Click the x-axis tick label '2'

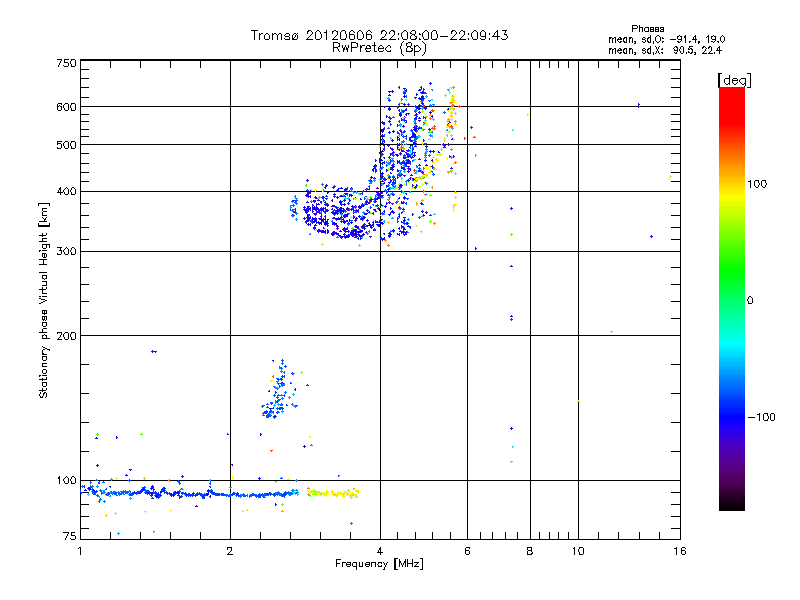tap(230, 551)
